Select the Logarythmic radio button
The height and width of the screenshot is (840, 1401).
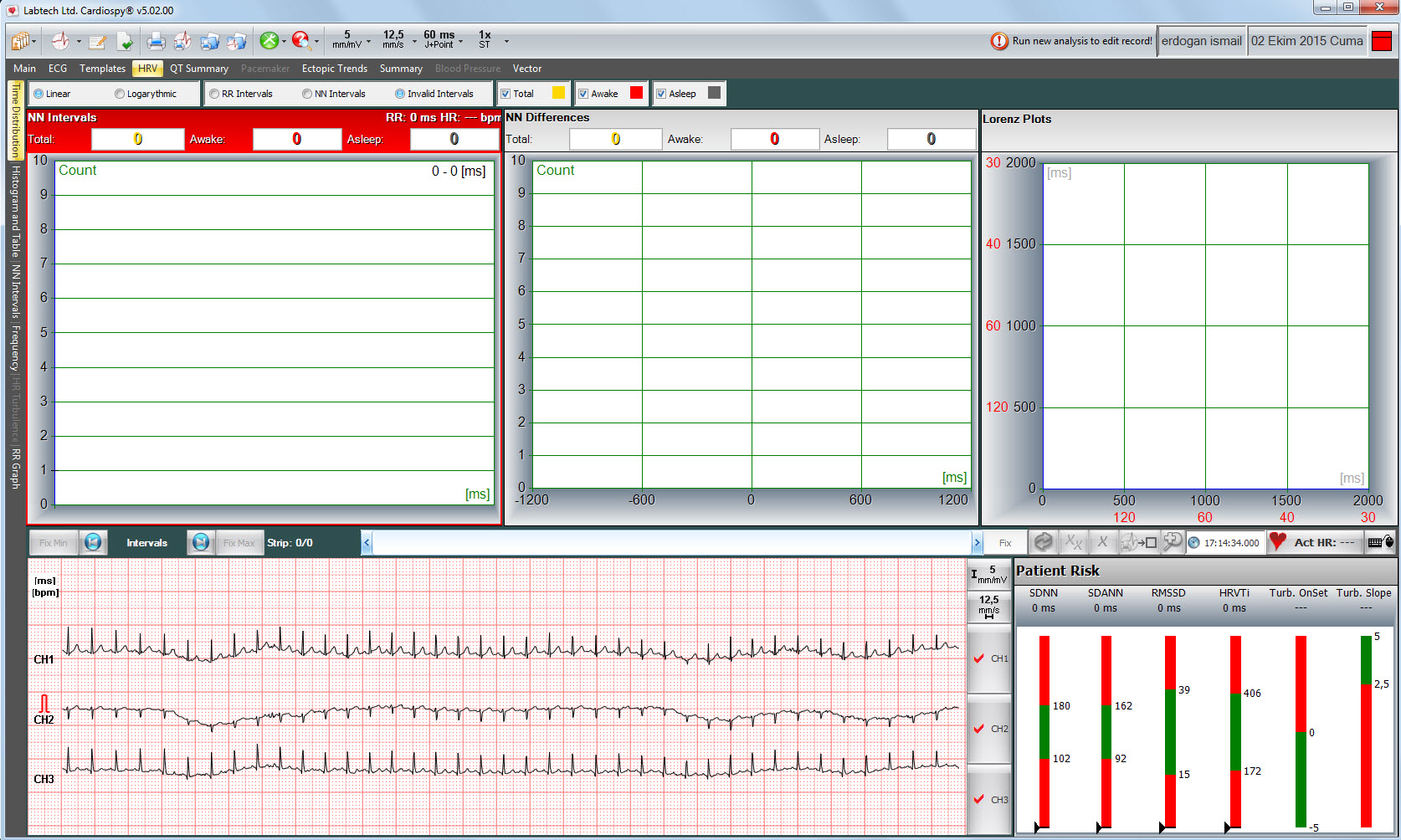coord(120,94)
